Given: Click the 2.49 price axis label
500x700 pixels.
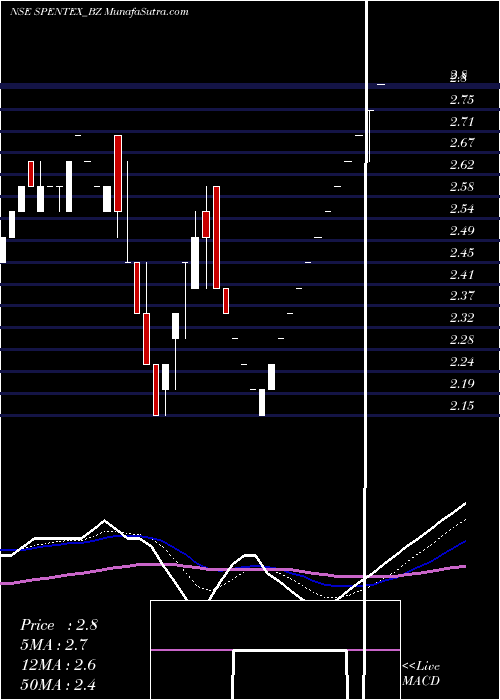Looking at the screenshot, I should [462, 231].
